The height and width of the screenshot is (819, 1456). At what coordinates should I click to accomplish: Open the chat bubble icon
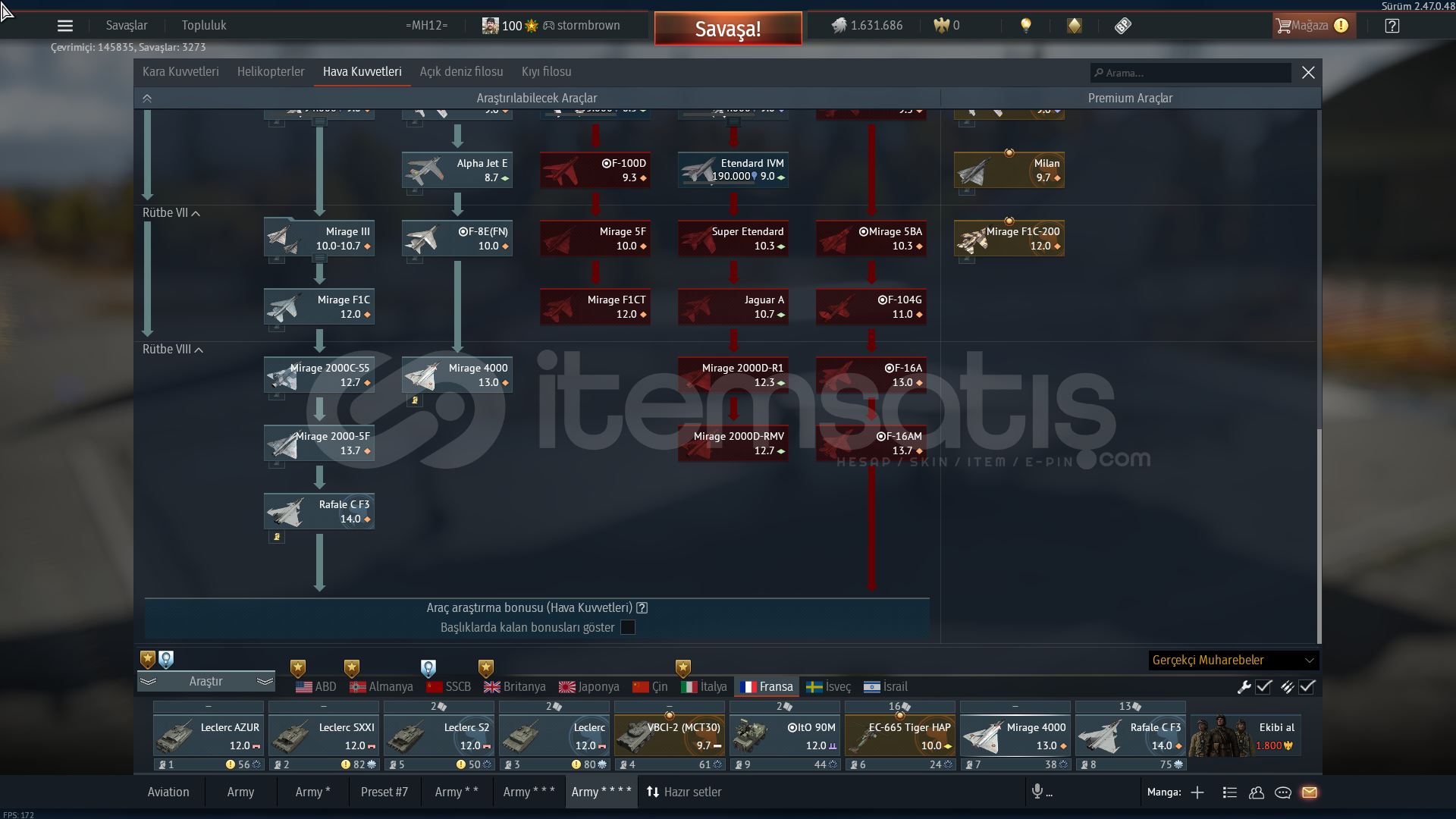1283,792
